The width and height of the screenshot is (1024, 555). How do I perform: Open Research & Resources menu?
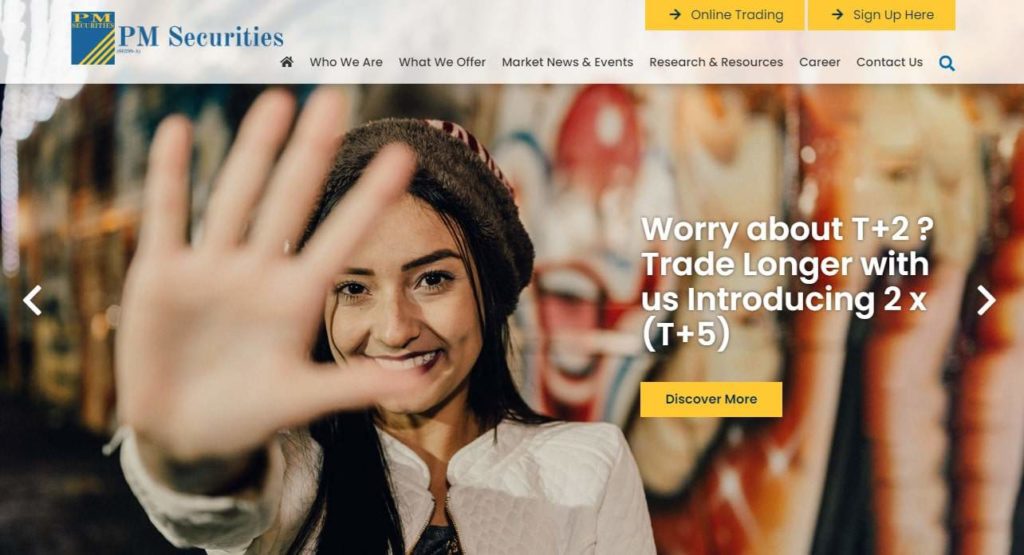pos(716,62)
